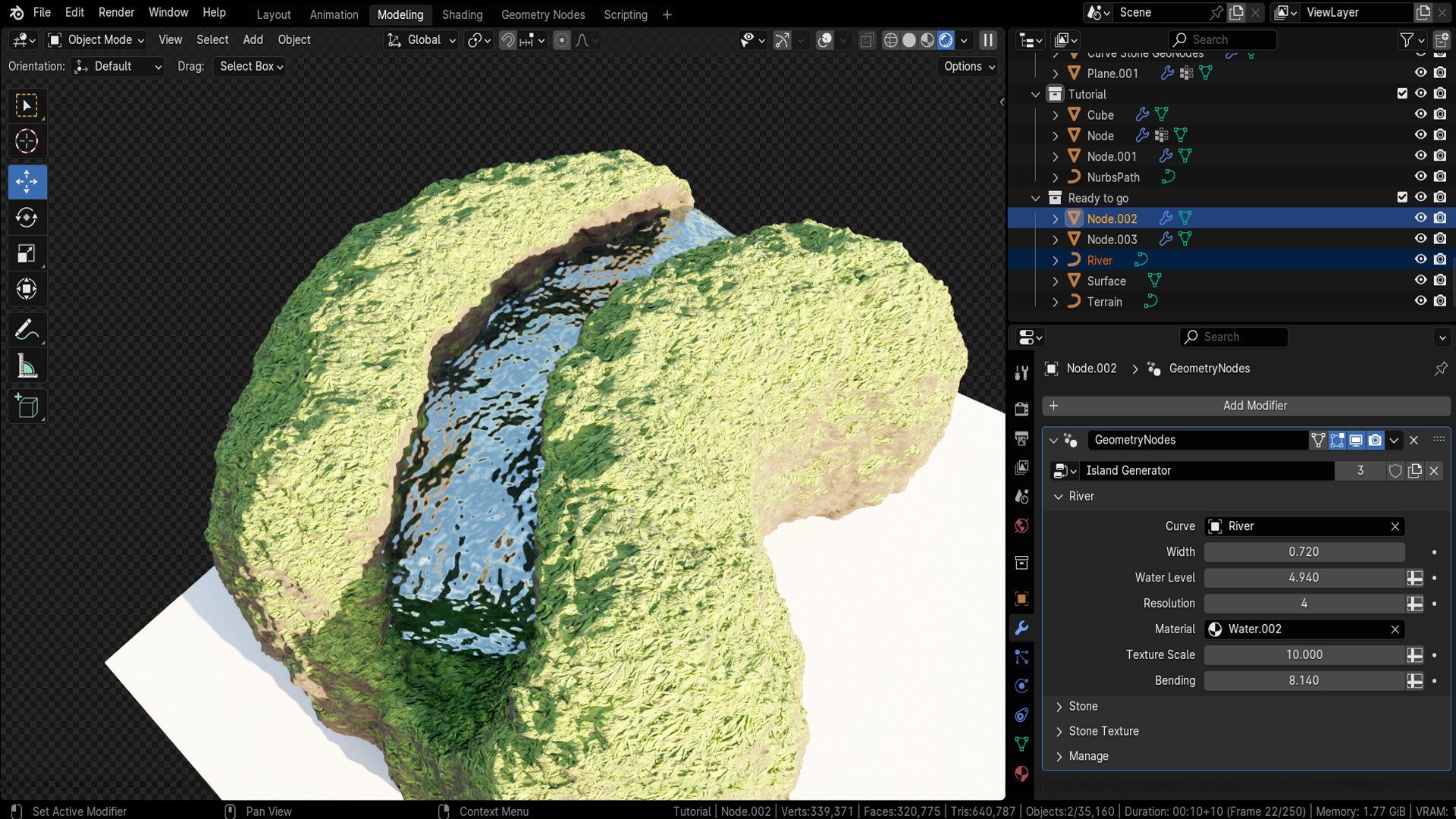Enable rendered viewport shading
Image resolution: width=1456 pixels, height=819 pixels.
point(946,39)
